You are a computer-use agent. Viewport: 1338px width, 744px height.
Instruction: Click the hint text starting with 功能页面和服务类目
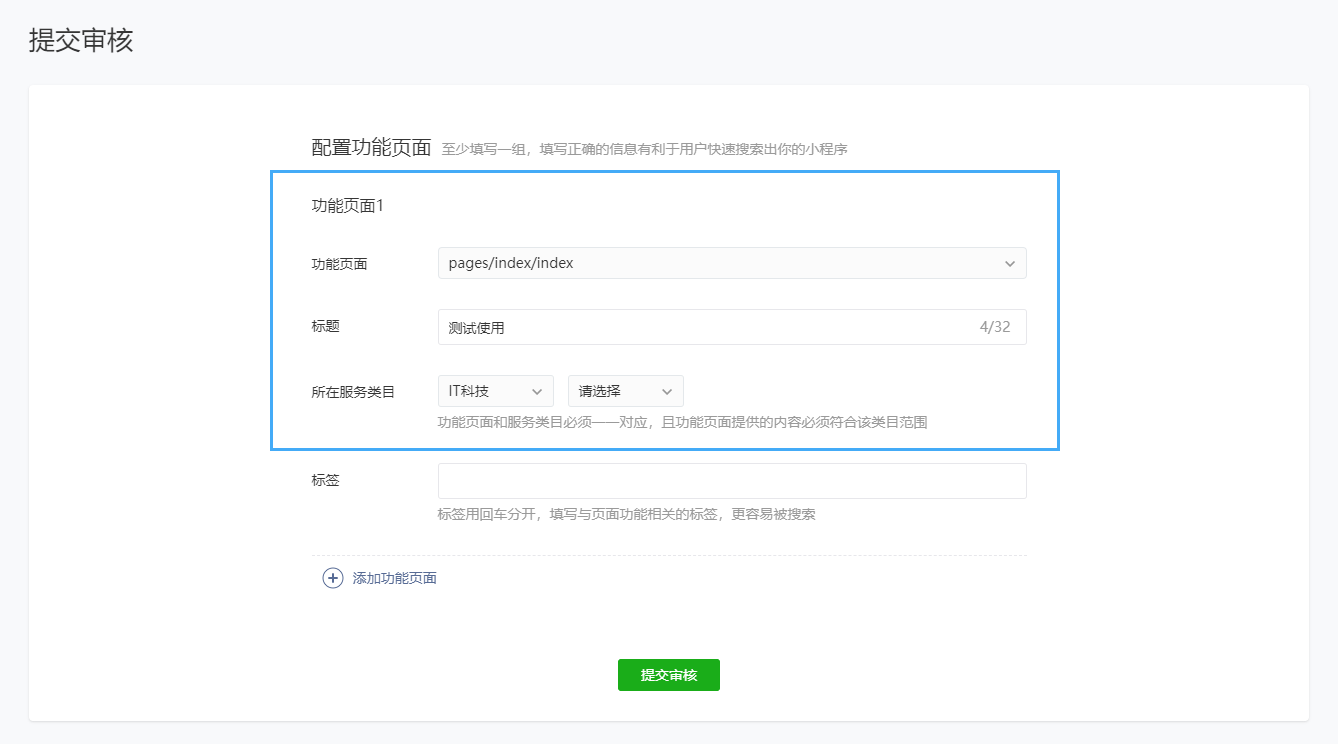[x=682, y=422]
